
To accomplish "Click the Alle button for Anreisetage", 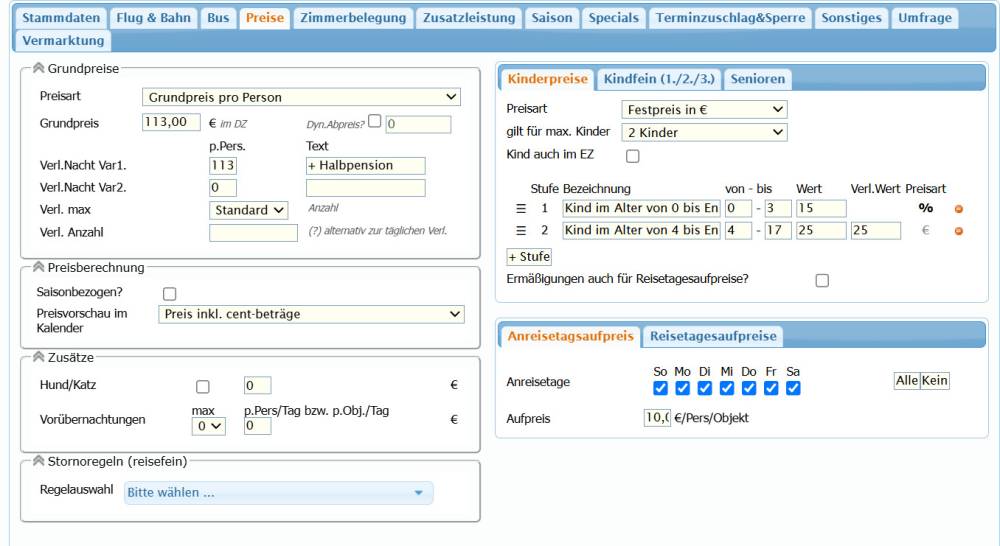I will click(x=906, y=381).
